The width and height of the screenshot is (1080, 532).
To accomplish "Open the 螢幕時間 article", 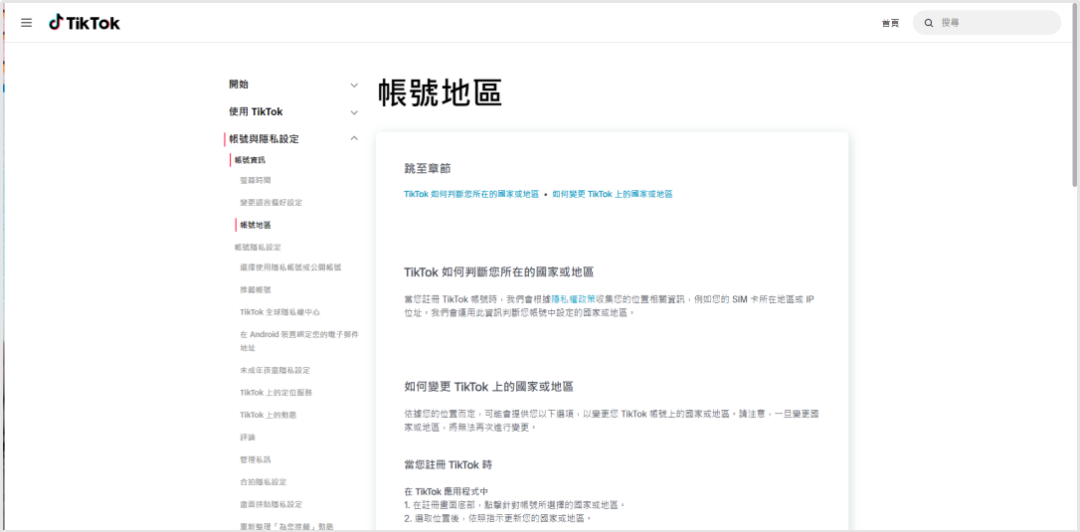I will coord(256,181).
